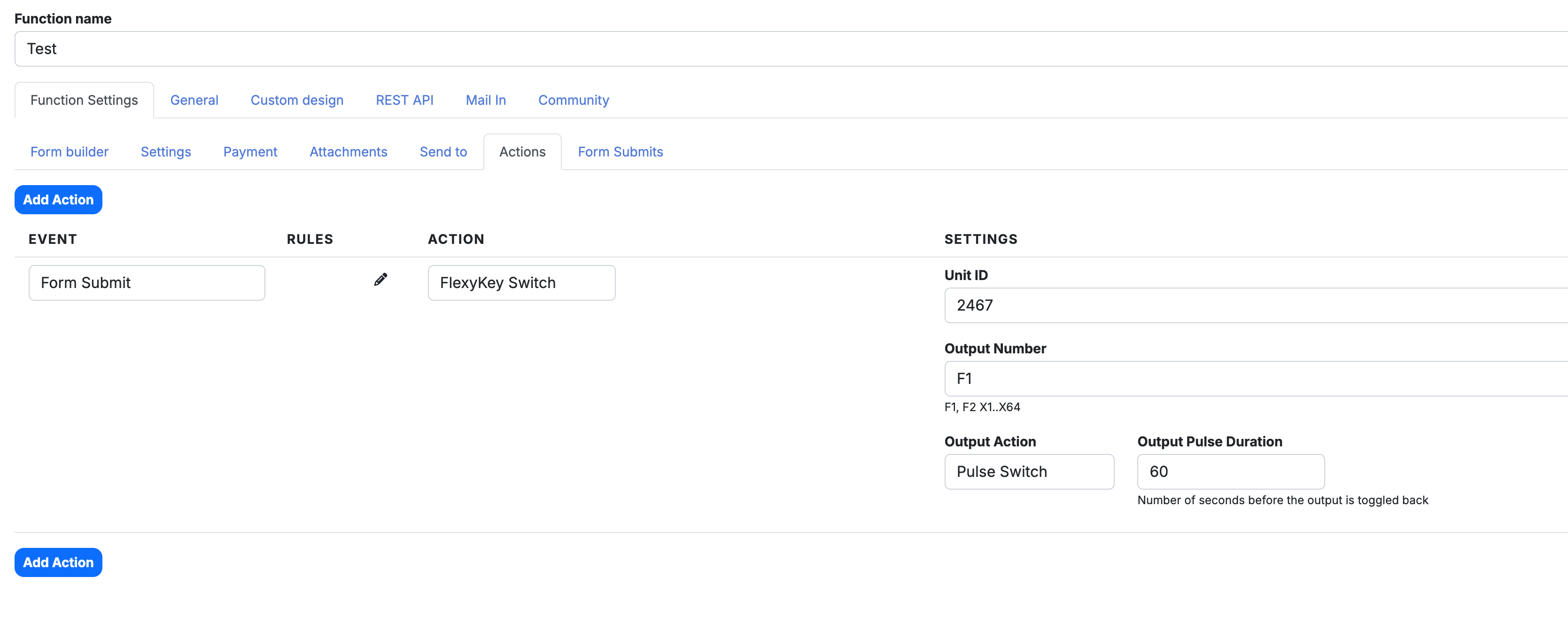Click the top Add Action button
Viewport: 1568px width, 624px height.
pos(58,200)
